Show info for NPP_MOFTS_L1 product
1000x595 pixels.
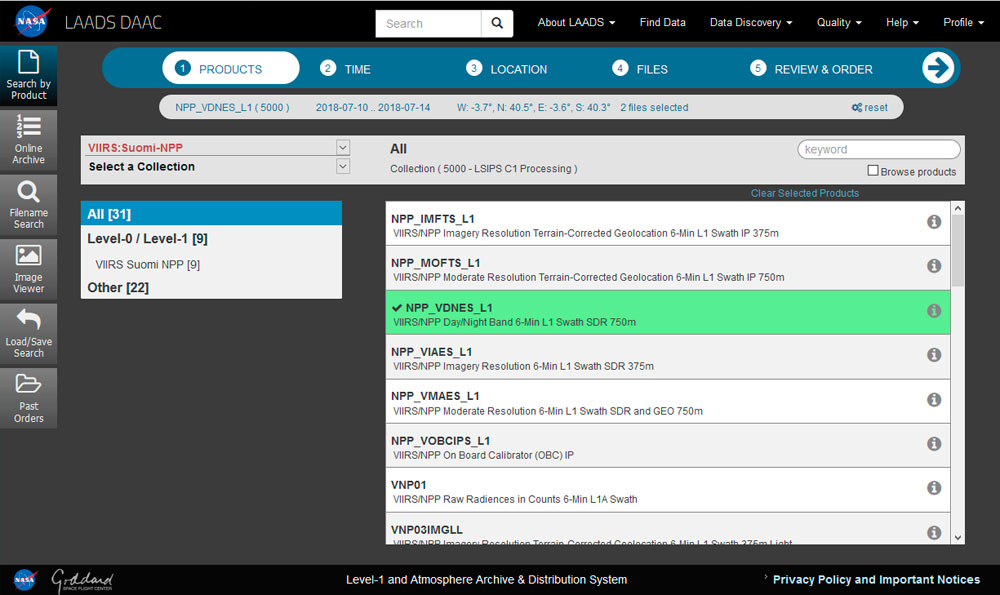point(934,265)
